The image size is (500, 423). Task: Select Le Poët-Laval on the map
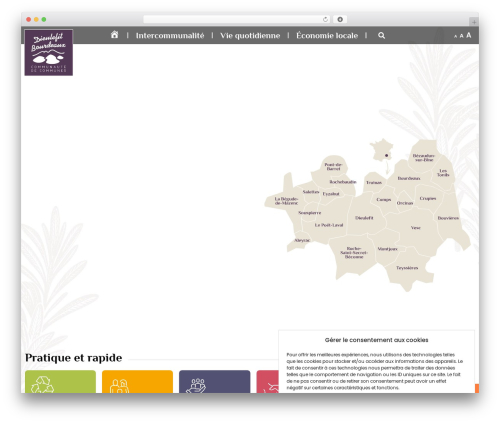point(329,225)
